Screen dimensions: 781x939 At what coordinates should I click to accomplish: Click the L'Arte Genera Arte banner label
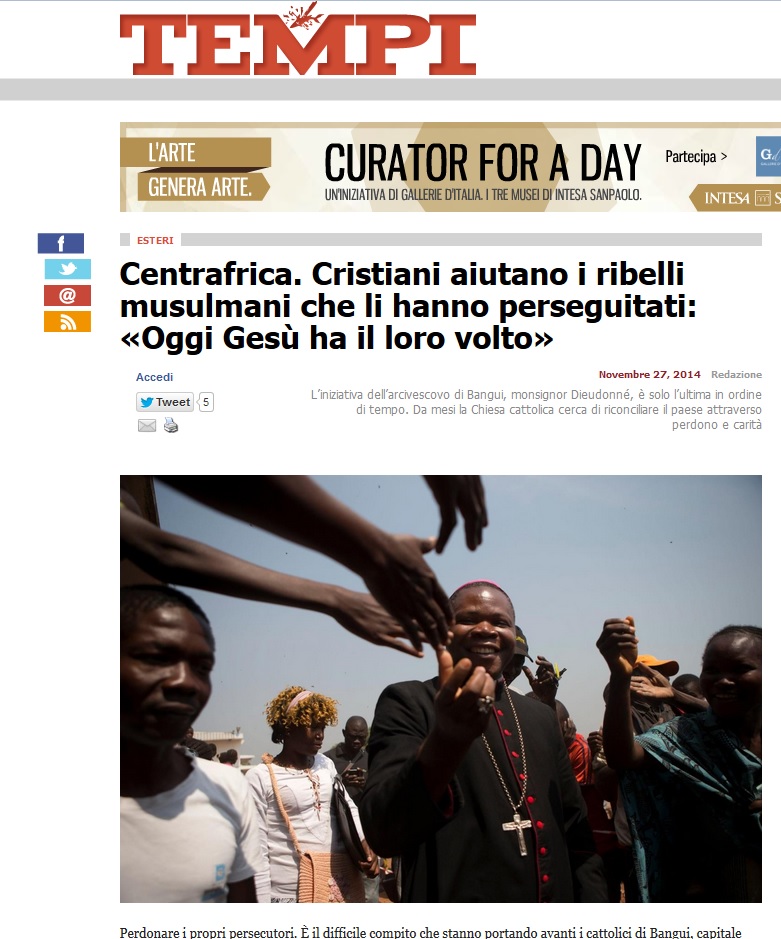click(x=196, y=170)
